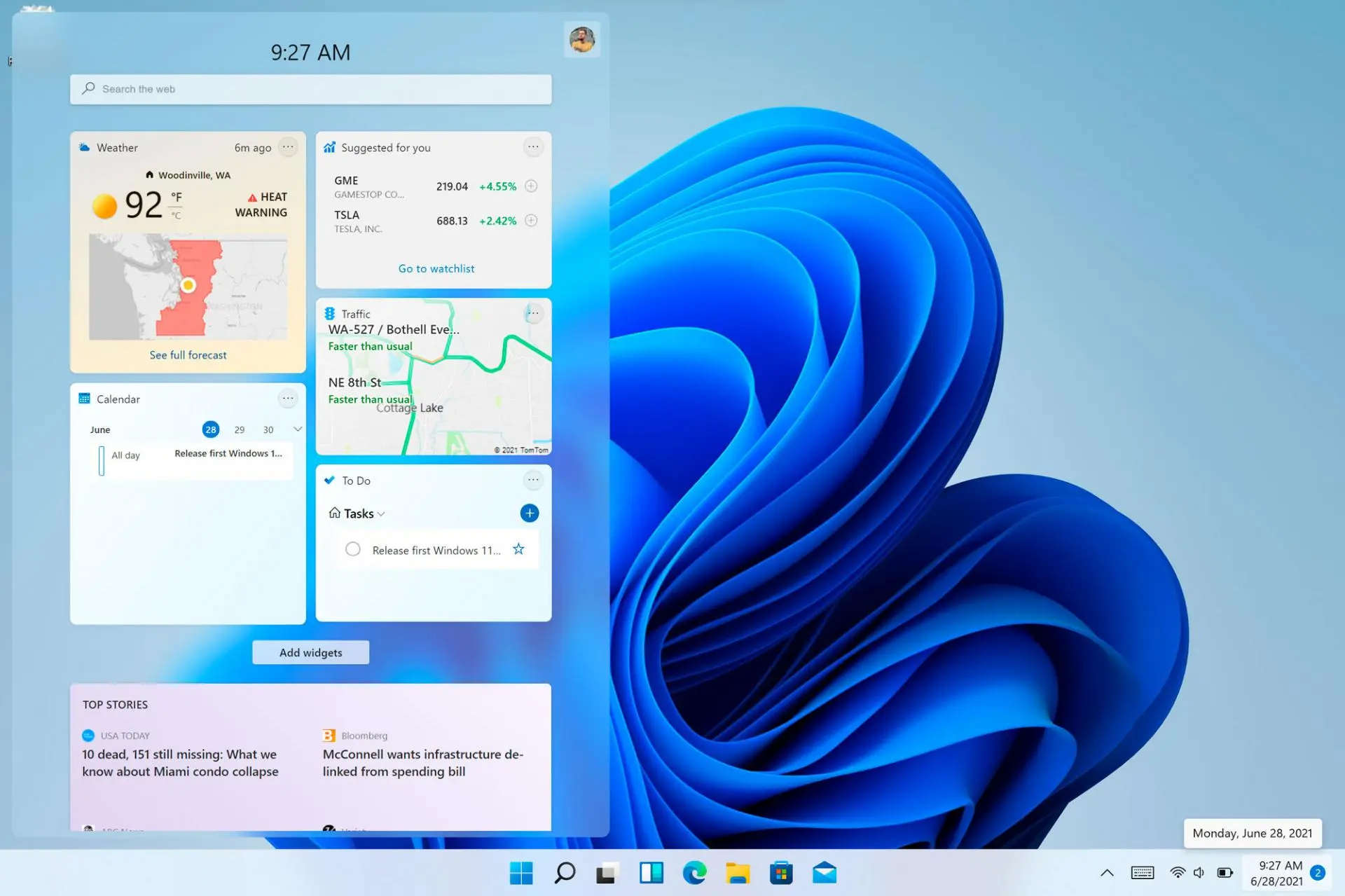Click the WA-527 / Bothell Eve traffic route
Viewport: 1345px width, 896px height.
point(394,337)
